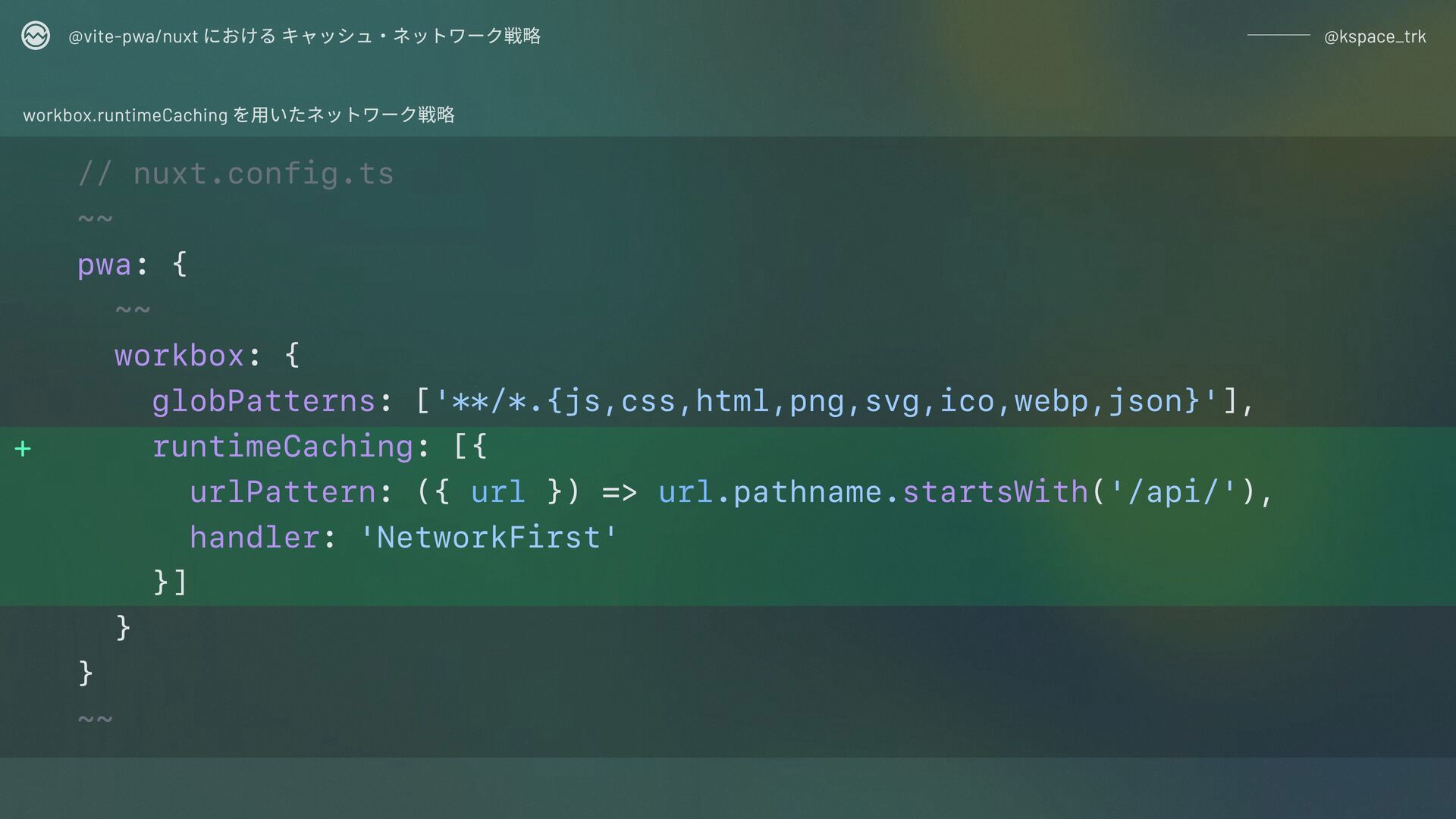
Task: Click the globPatterns key
Action: pyautogui.click(x=264, y=401)
